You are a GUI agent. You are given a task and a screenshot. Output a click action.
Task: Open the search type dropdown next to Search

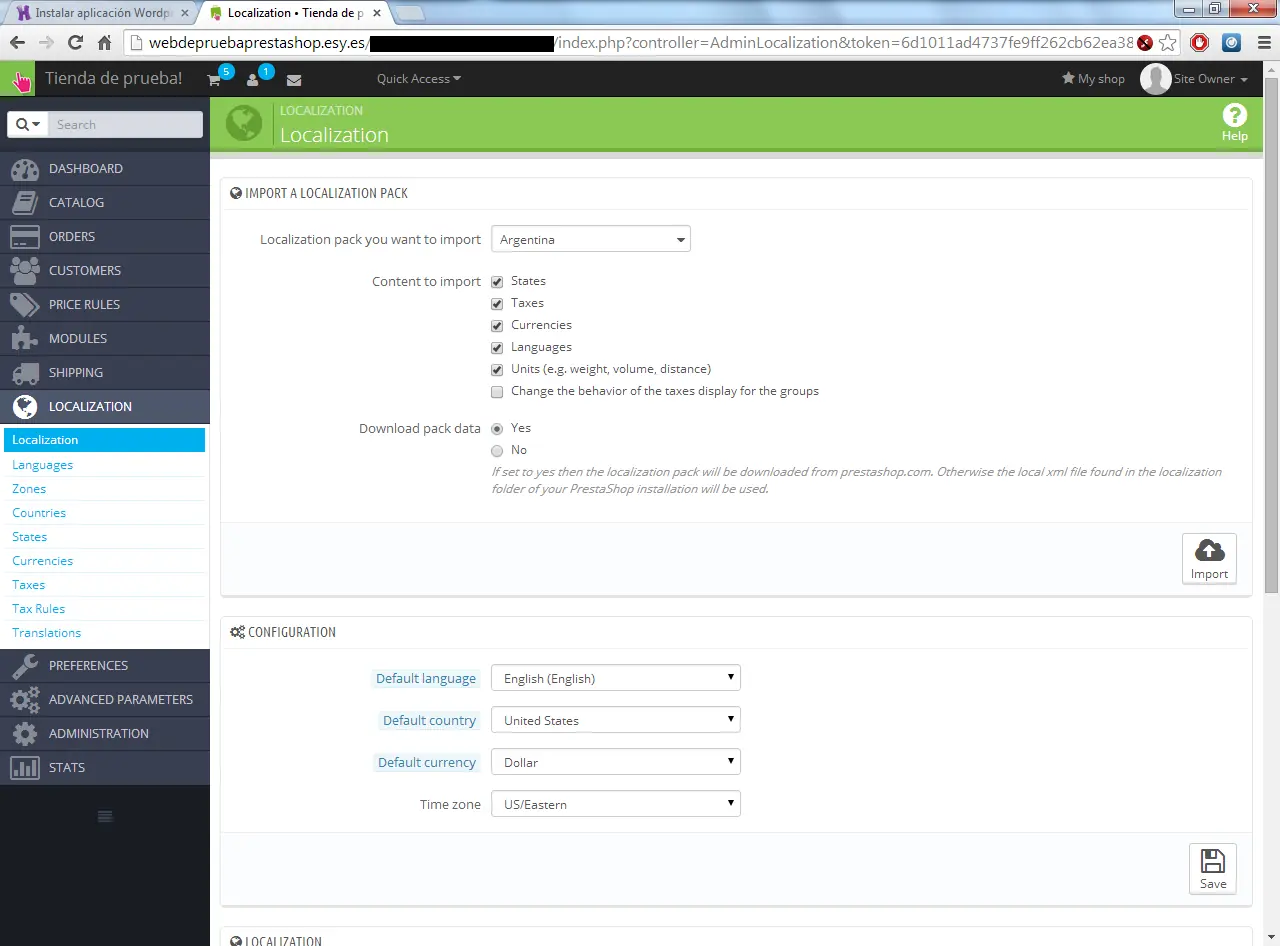pyautogui.click(x=27, y=125)
